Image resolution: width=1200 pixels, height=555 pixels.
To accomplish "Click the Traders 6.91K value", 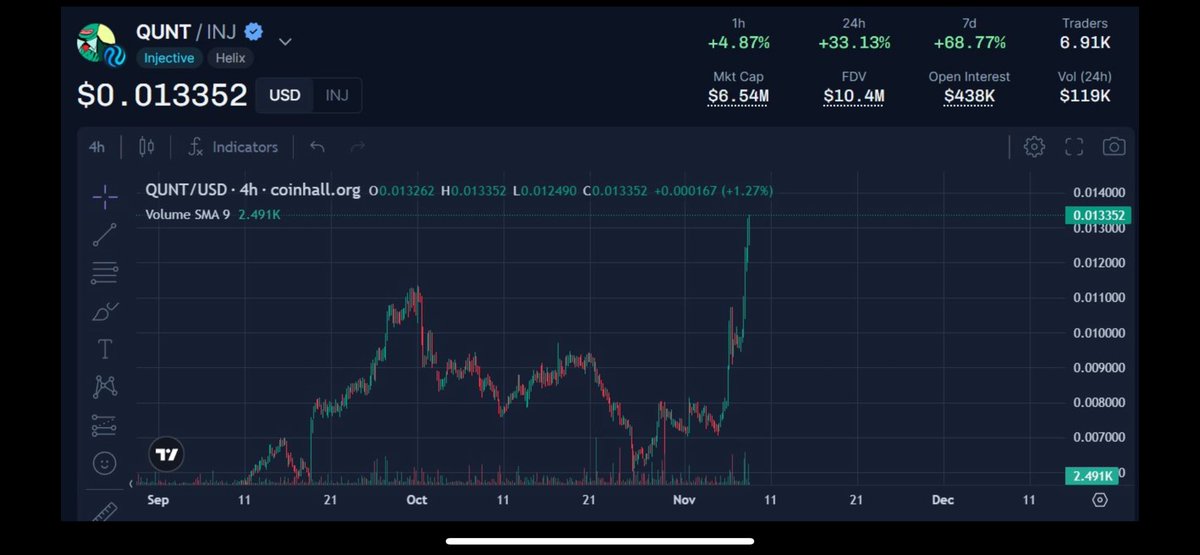I will [1085, 43].
